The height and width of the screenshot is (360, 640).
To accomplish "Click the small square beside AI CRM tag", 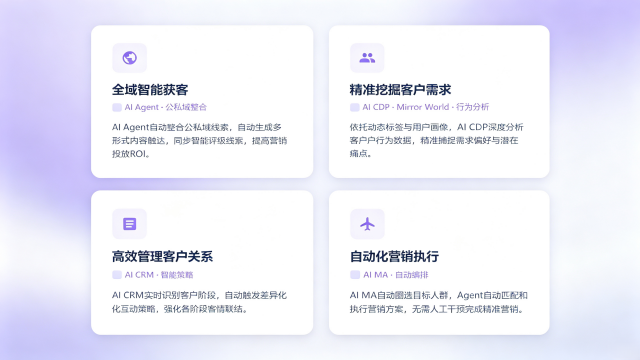I will [x=117, y=275].
